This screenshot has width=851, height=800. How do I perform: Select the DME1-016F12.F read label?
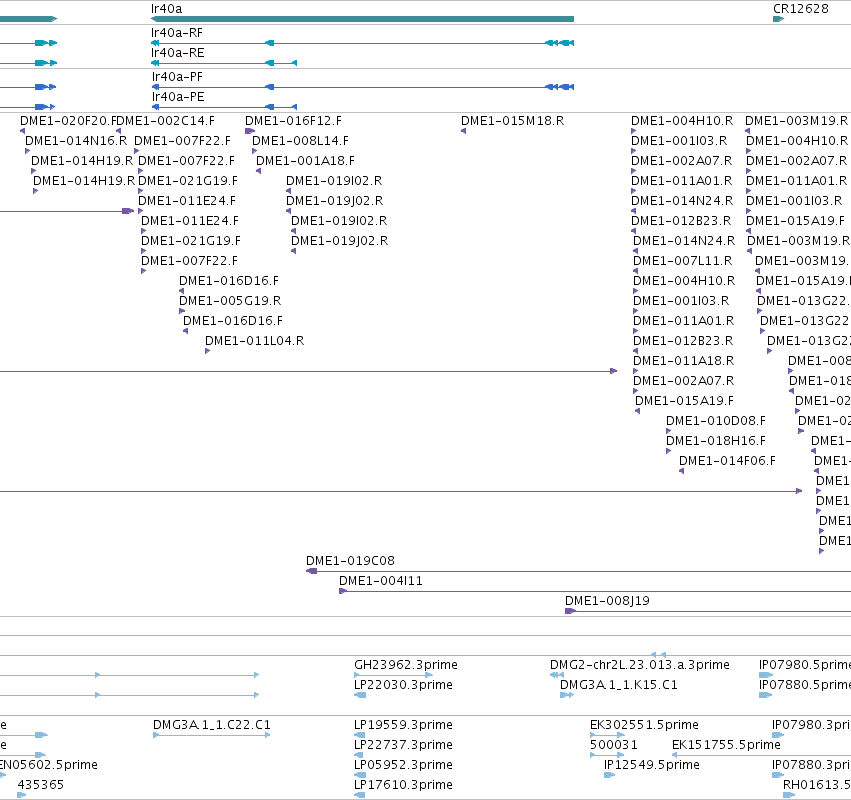click(293, 120)
